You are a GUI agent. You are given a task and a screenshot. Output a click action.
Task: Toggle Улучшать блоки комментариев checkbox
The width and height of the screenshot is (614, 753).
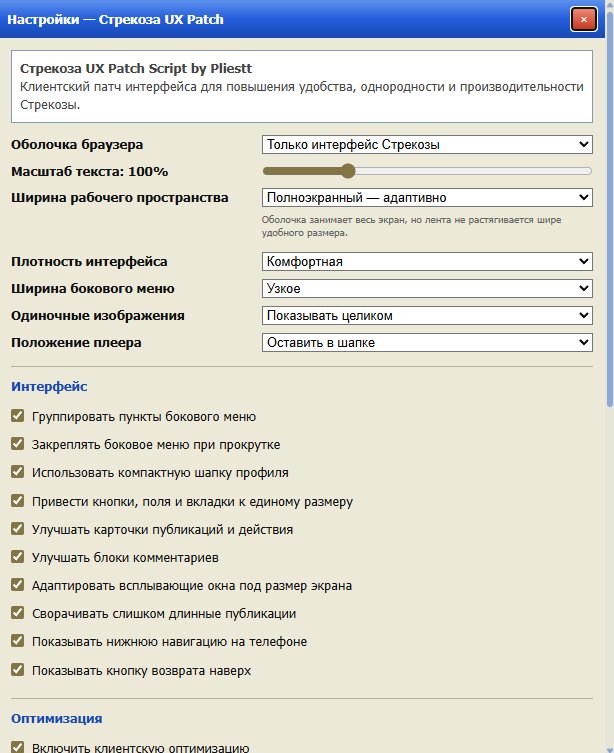click(x=18, y=557)
